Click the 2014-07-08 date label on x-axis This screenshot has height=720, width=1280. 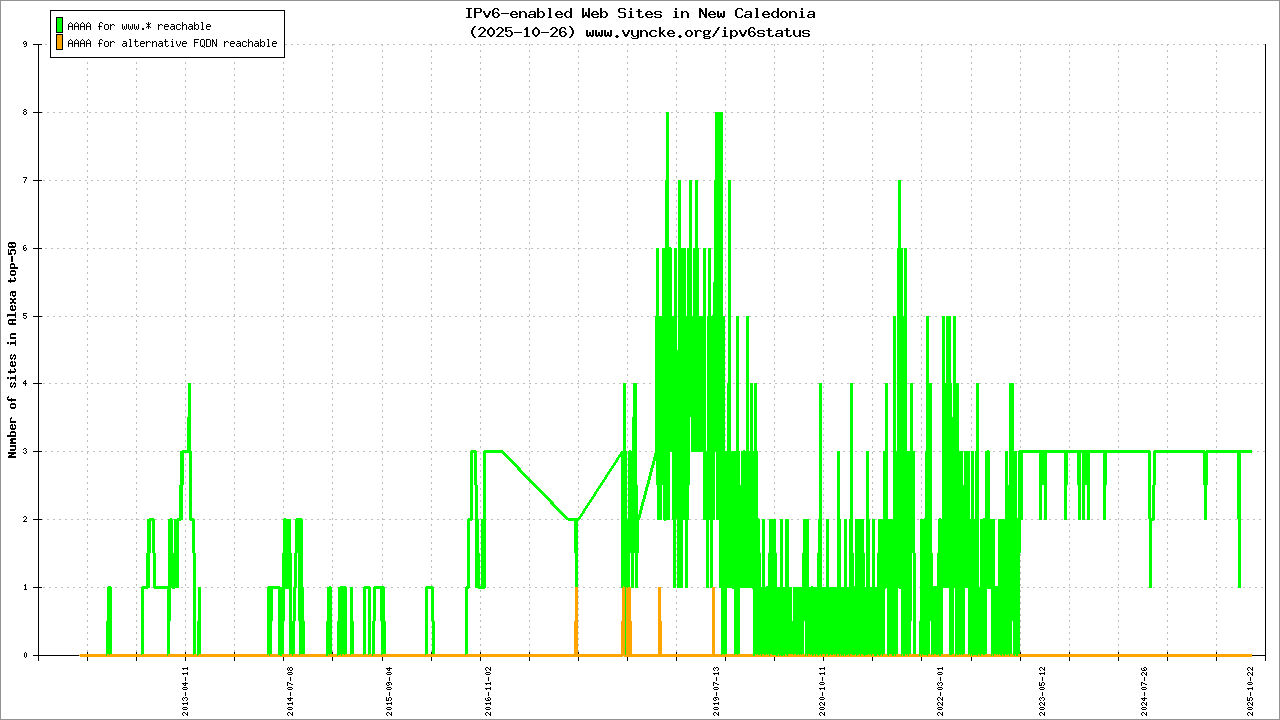(290, 691)
